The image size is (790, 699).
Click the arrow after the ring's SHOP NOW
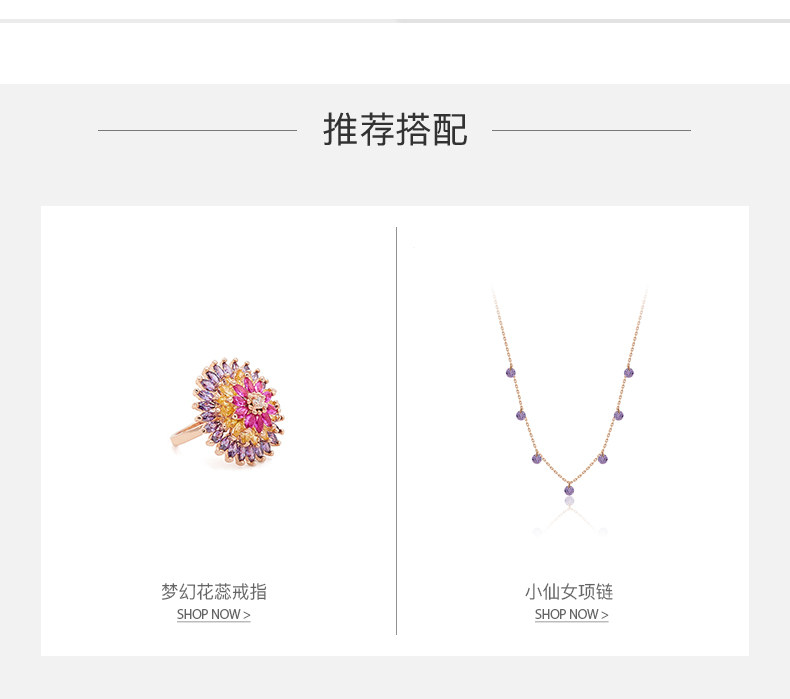tap(247, 615)
